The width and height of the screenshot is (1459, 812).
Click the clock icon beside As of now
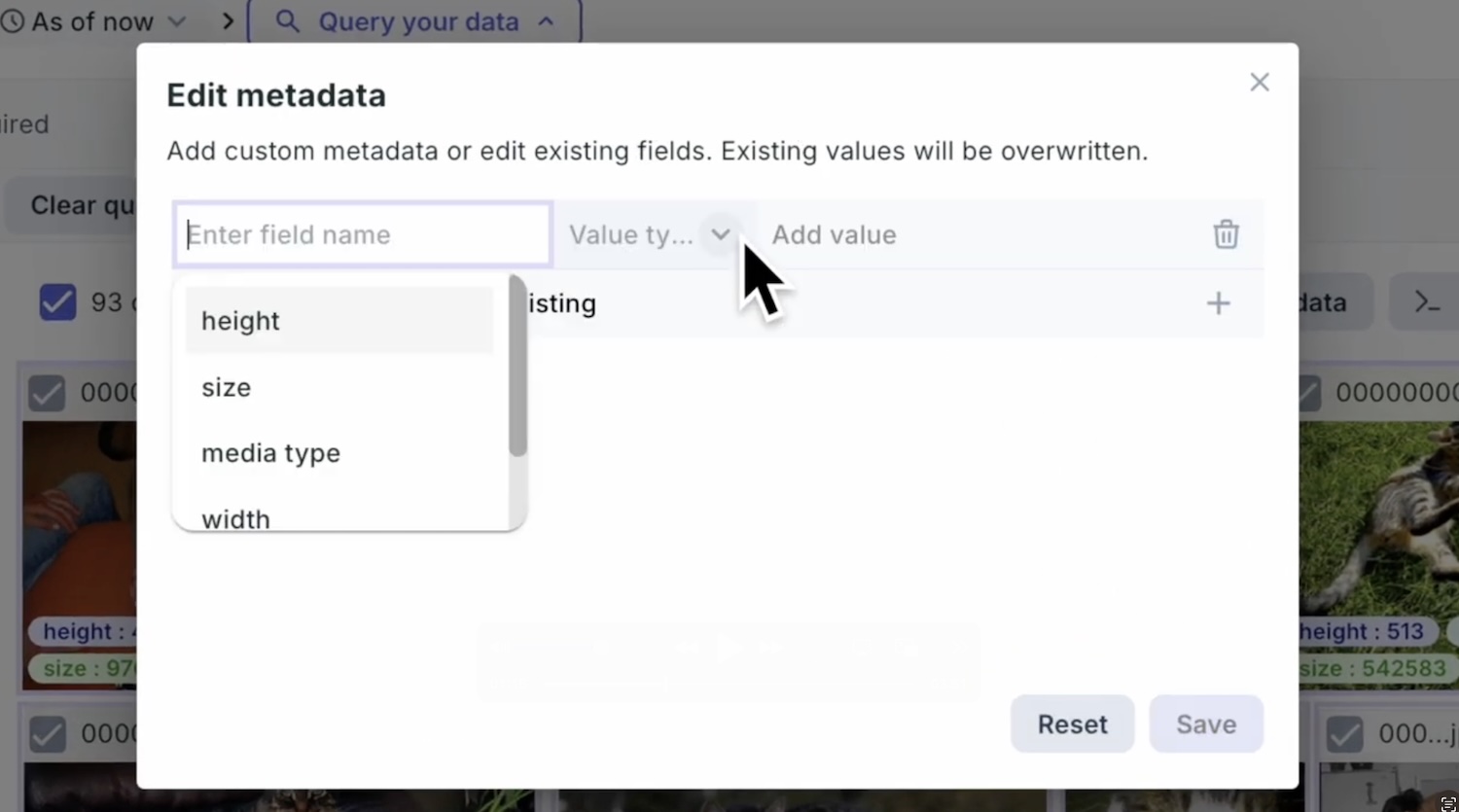(x=13, y=21)
